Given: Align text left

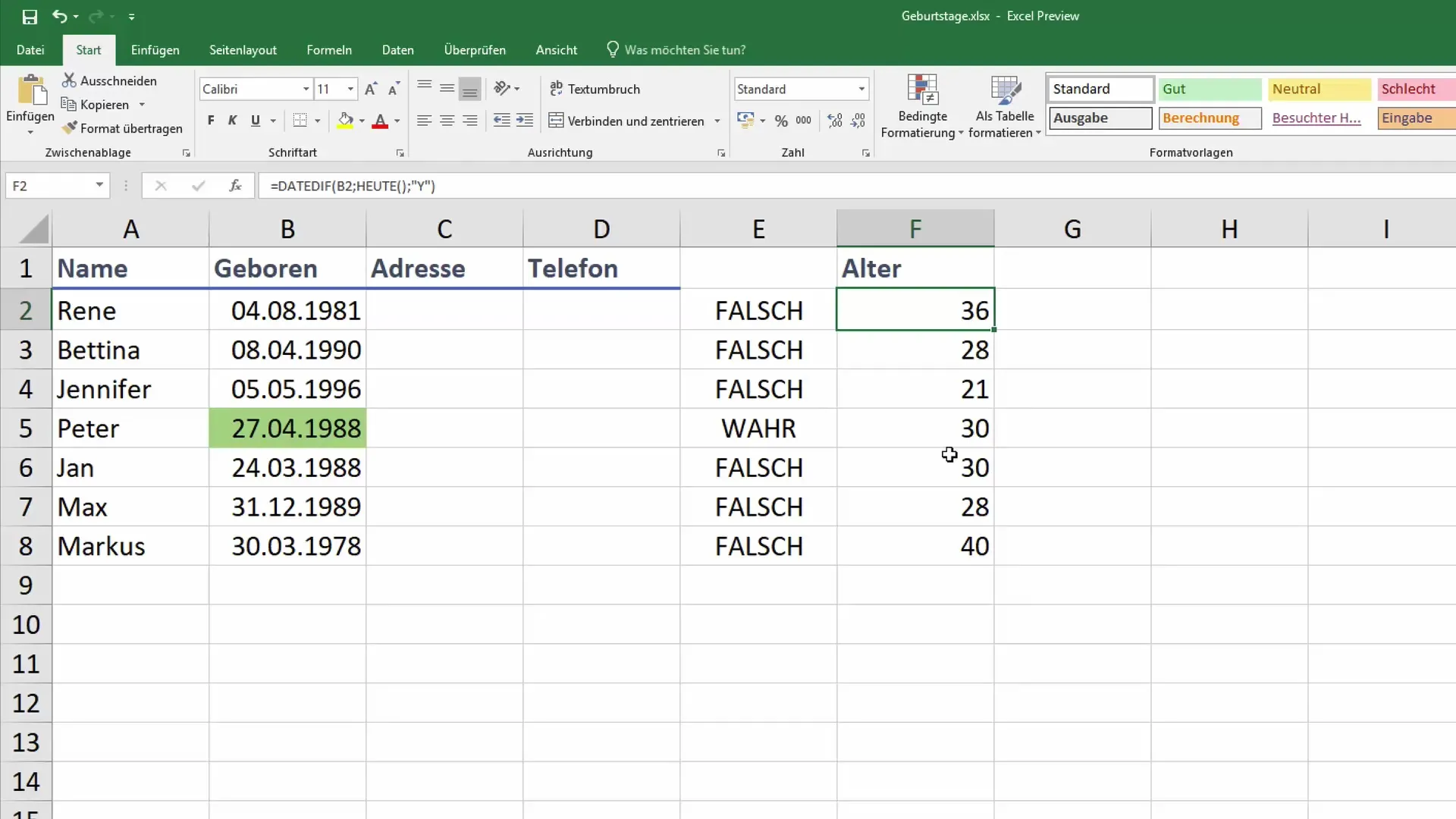Looking at the screenshot, I should point(425,121).
